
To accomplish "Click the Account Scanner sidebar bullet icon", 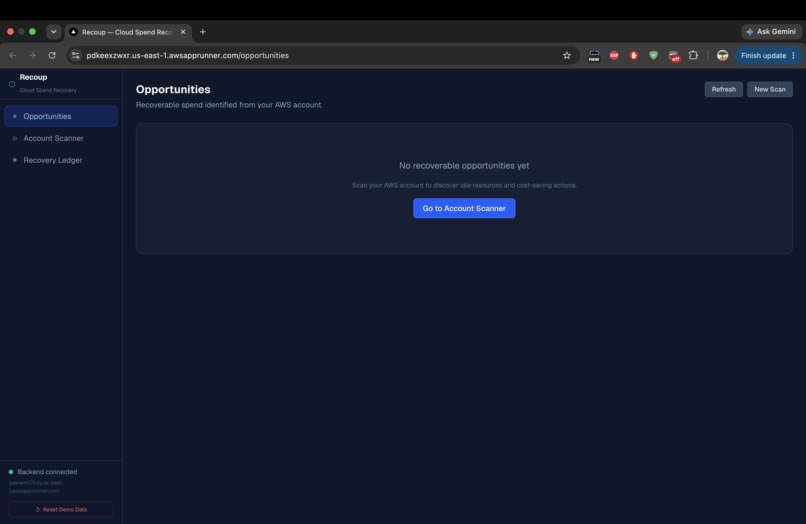I will point(14,138).
